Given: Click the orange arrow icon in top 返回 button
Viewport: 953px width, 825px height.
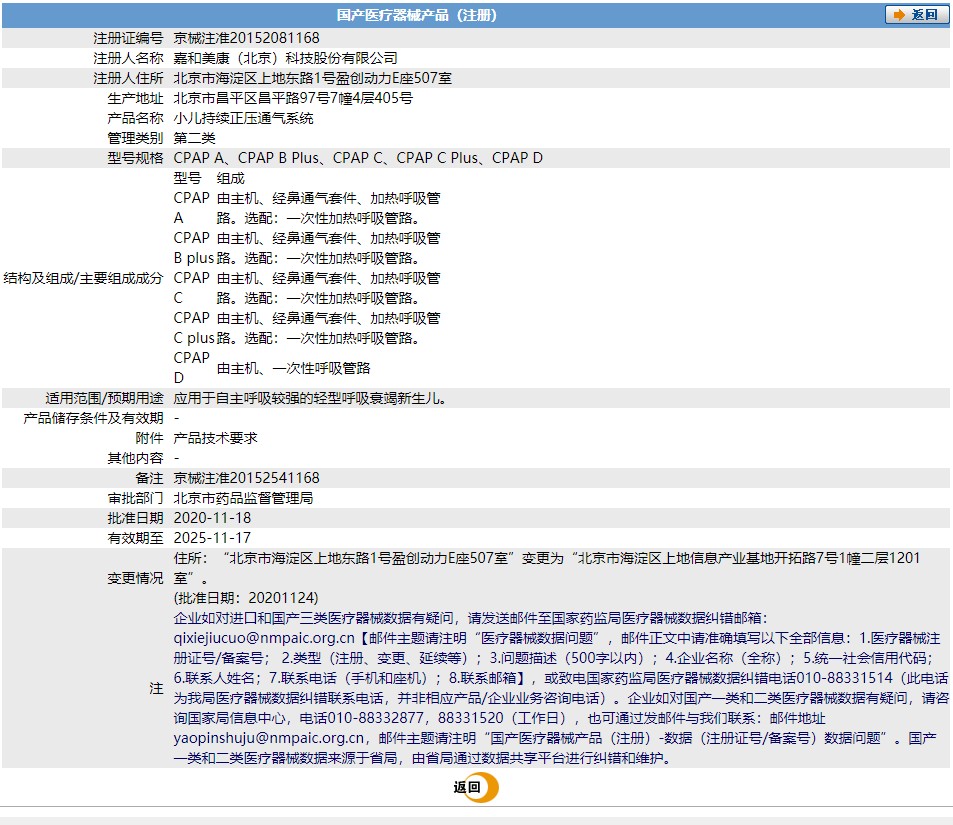Looking at the screenshot, I should click(x=899, y=15).
